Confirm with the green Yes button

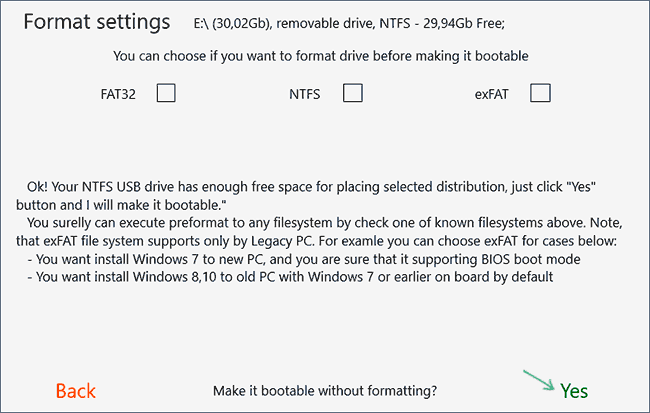574,391
